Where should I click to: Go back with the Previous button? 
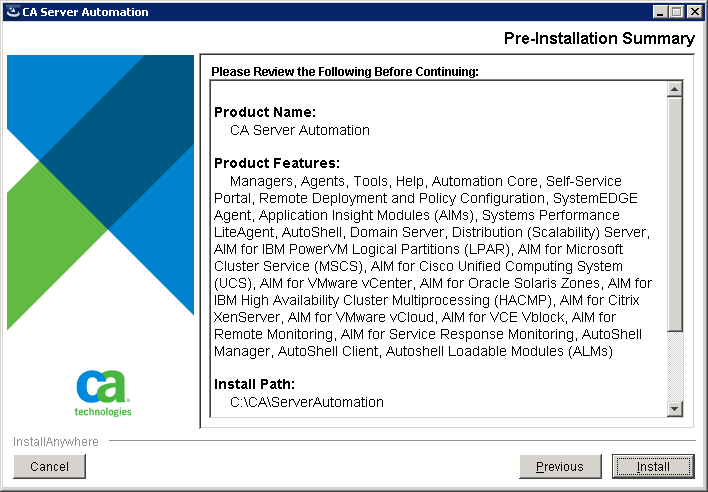click(560, 466)
